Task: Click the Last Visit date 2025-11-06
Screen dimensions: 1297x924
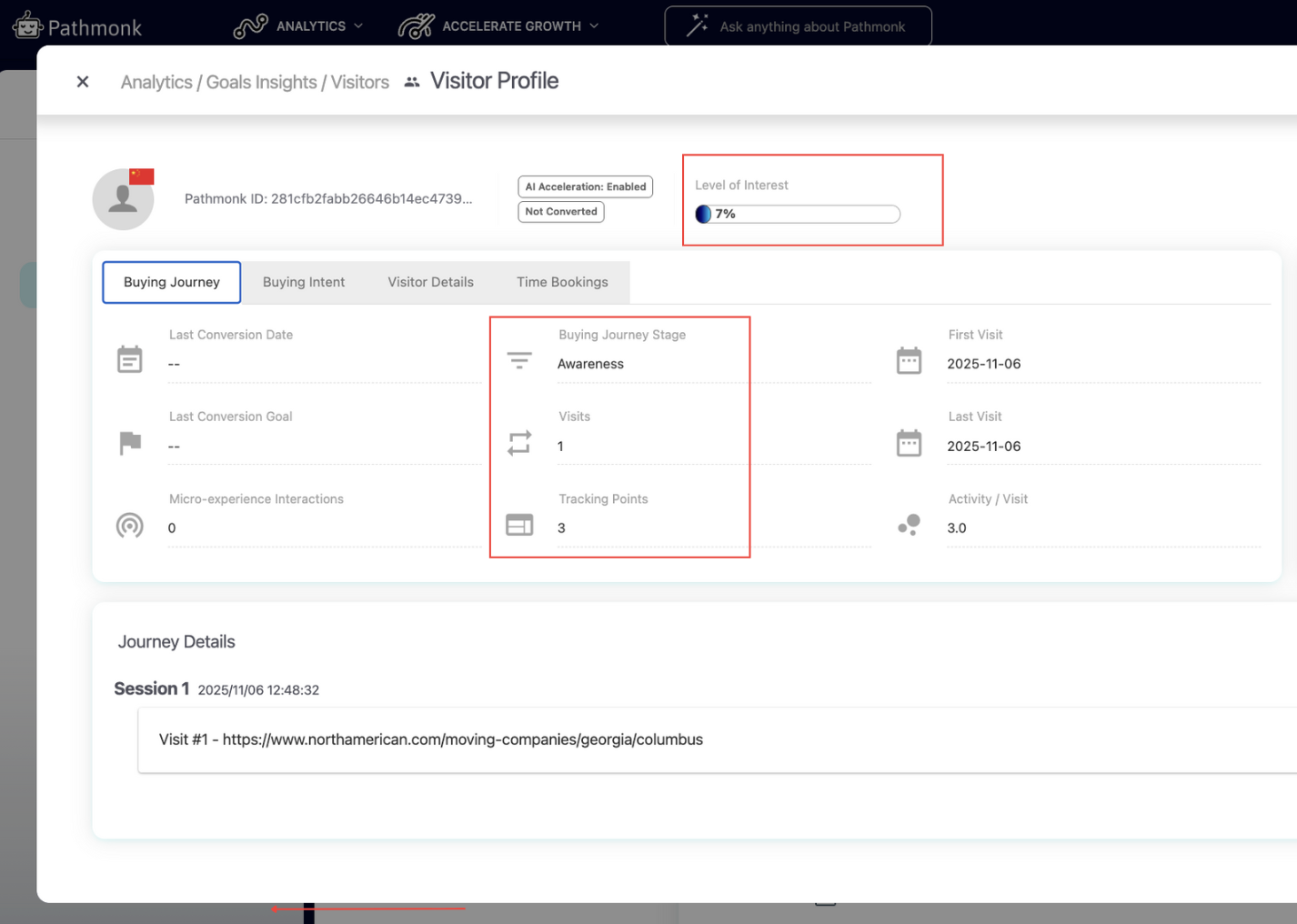Action: point(984,447)
